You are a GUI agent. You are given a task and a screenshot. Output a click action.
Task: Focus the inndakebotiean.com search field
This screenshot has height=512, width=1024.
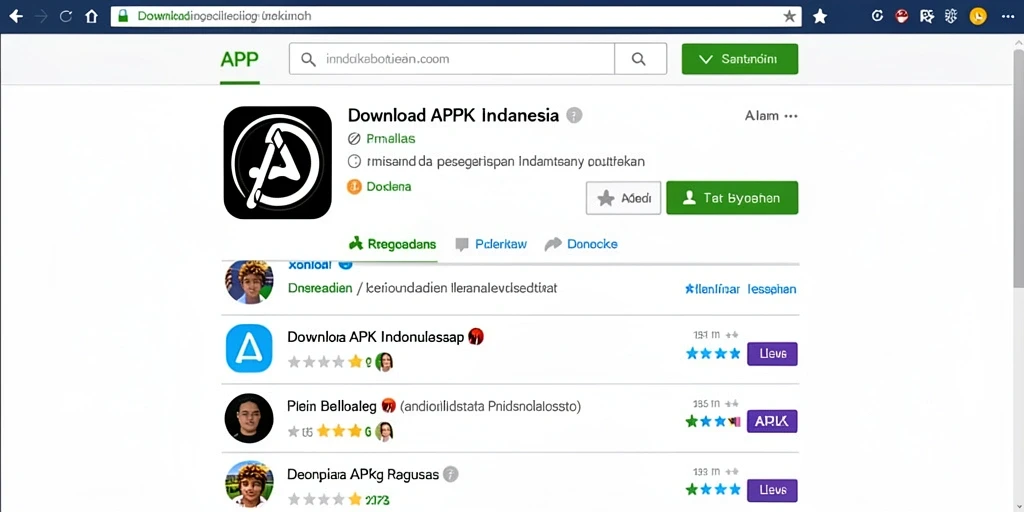point(452,59)
